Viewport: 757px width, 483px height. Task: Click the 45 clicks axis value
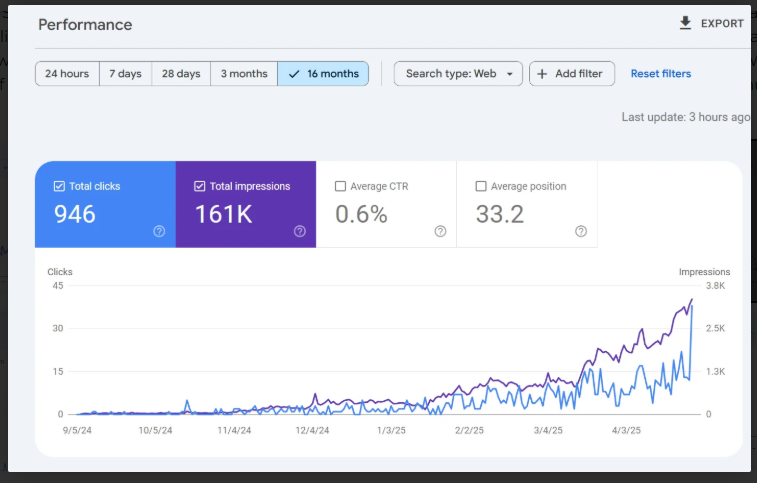pyautogui.click(x=58, y=286)
